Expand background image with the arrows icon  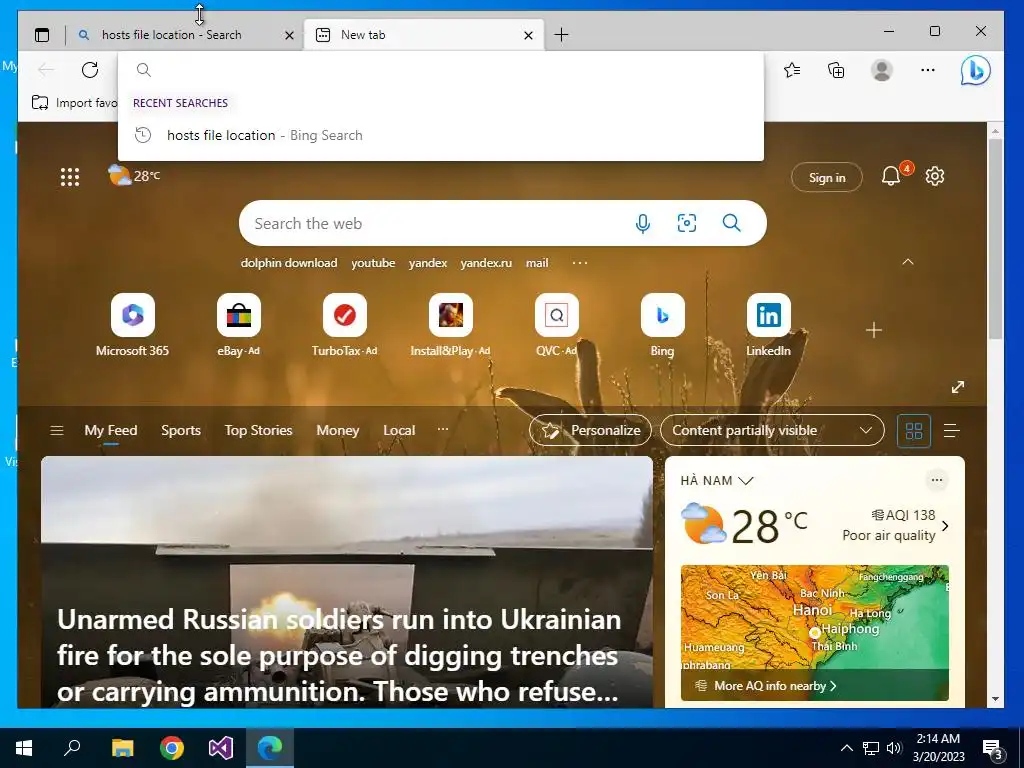[x=958, y=387]
